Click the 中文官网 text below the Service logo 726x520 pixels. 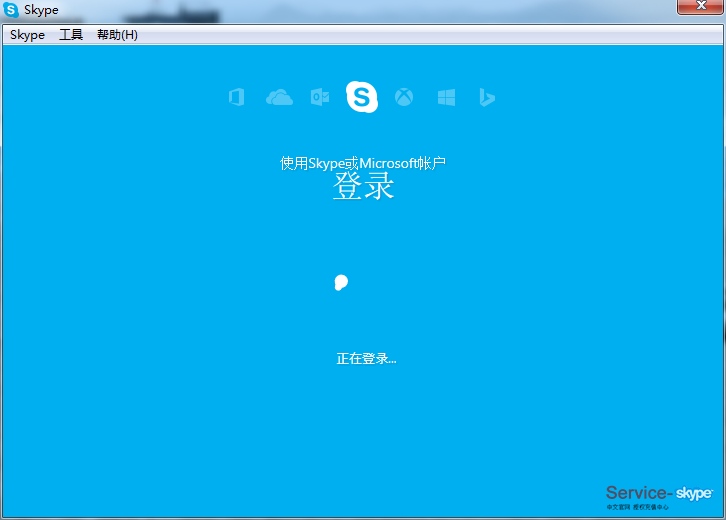pos(617,507)
